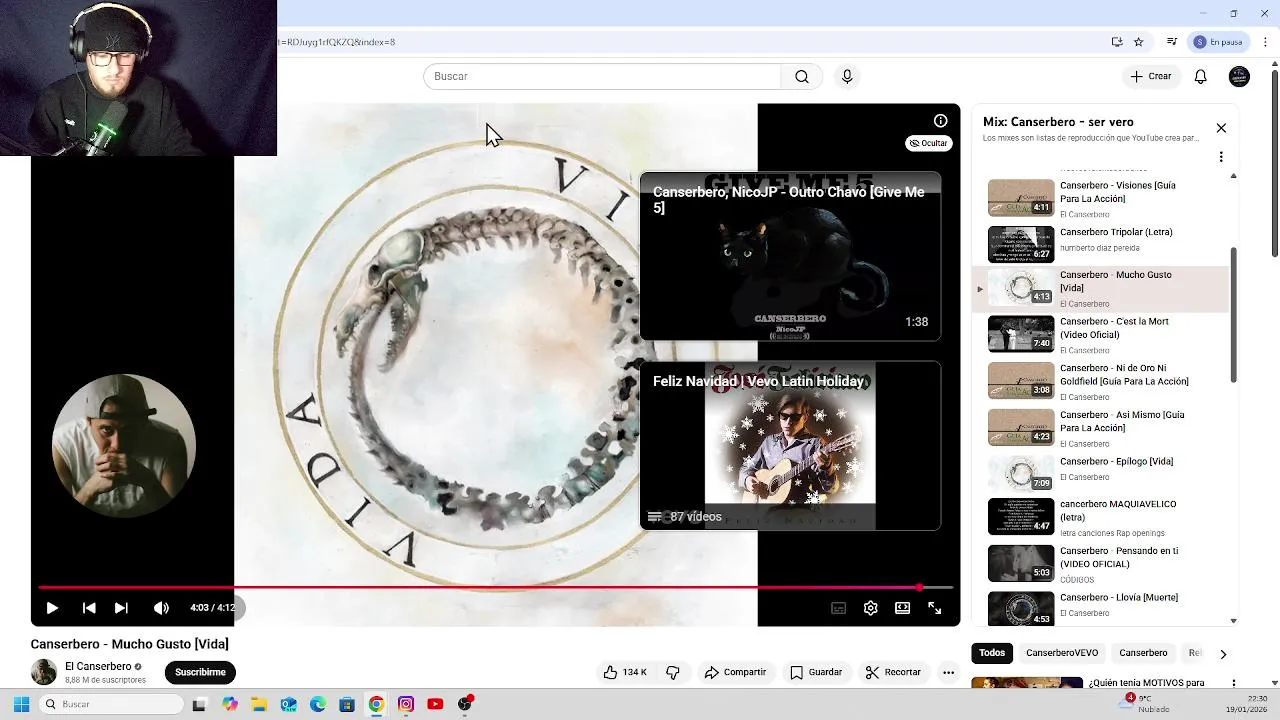The height and width of the screenshot is (720, 1280).
Task: Search with the magnifier button
Action: coord(802,77)
